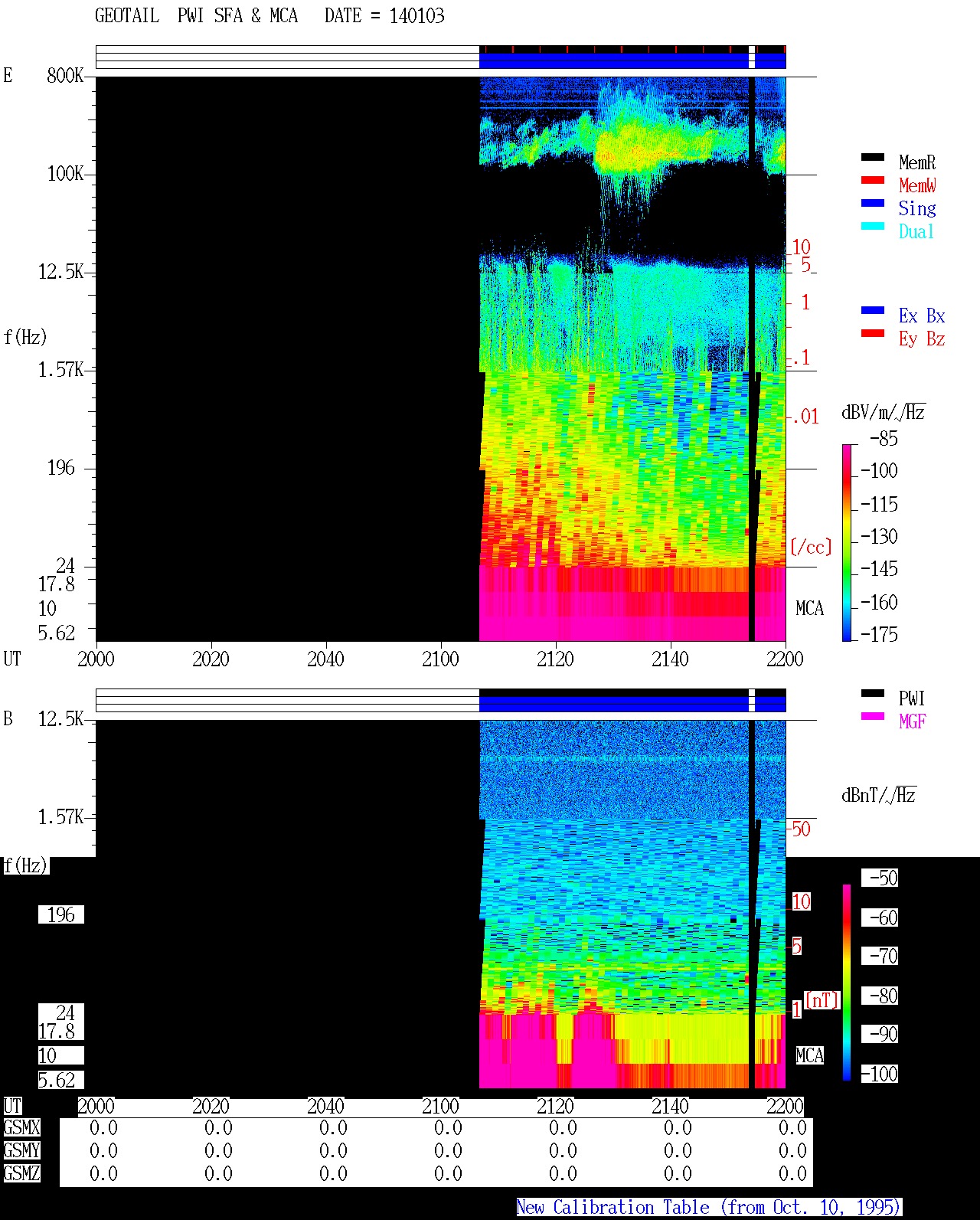
Task: Click the '800K' frequency axis label
Action: [x=65, y=75]
